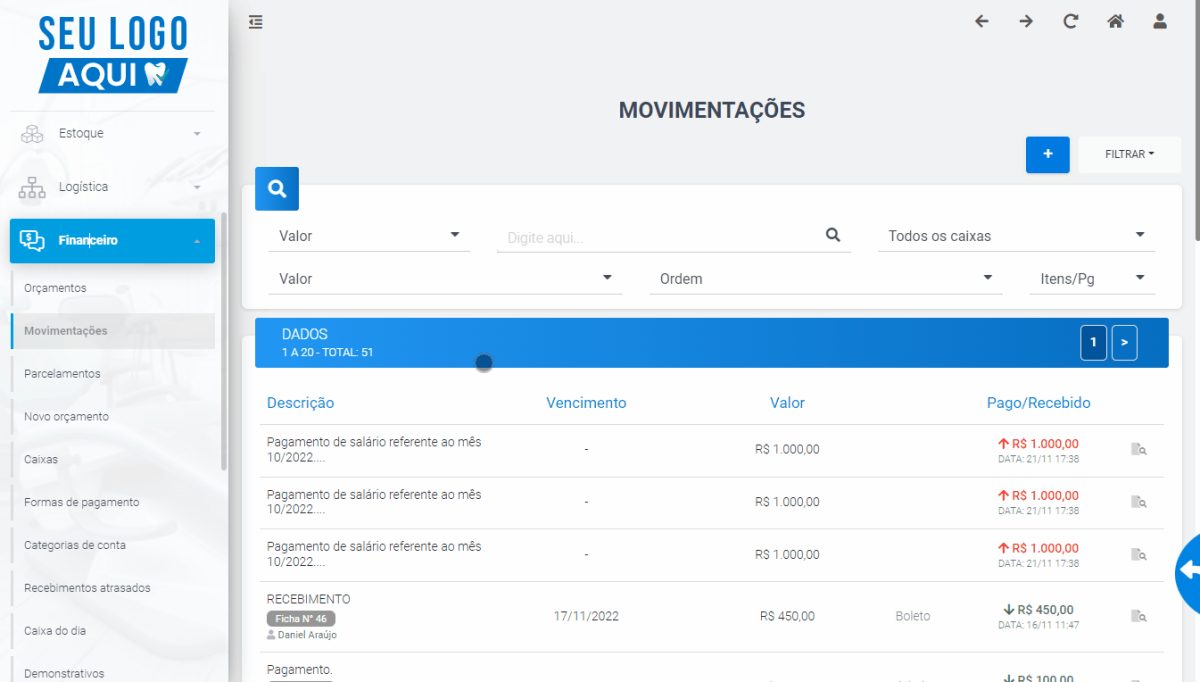Click the Seu Logo Aqui logo
Image resolution: width=1200 pixels, height=682 pixels.
click(113, 55)
